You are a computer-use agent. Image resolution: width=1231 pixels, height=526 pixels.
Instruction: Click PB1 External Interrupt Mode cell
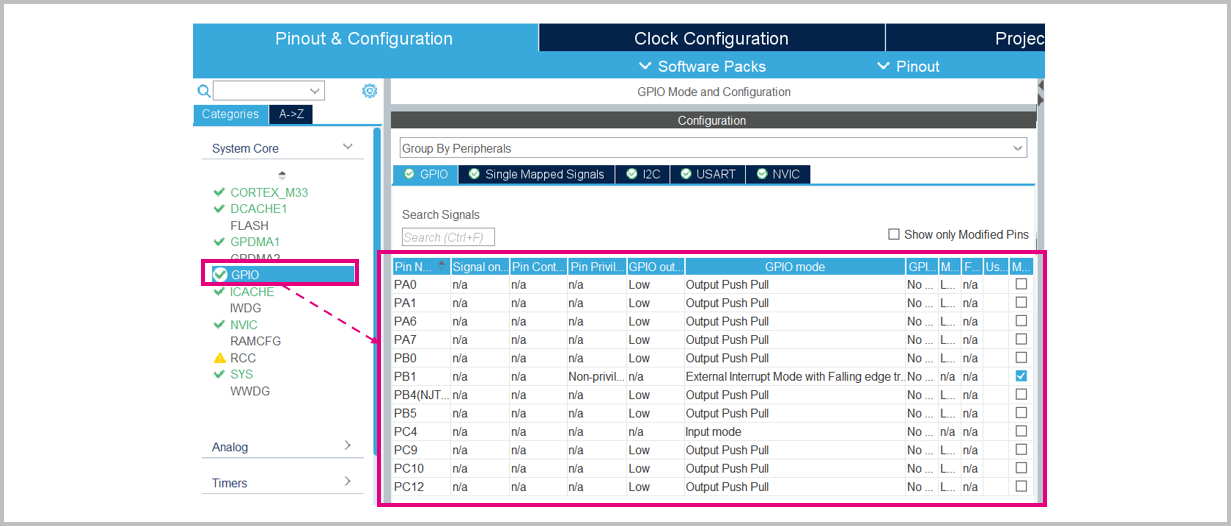tap(795, 376)
